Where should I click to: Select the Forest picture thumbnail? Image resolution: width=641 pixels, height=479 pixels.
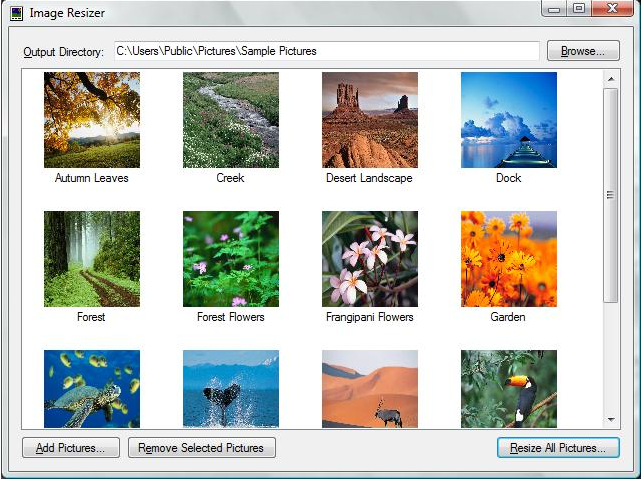click(92, 259)
